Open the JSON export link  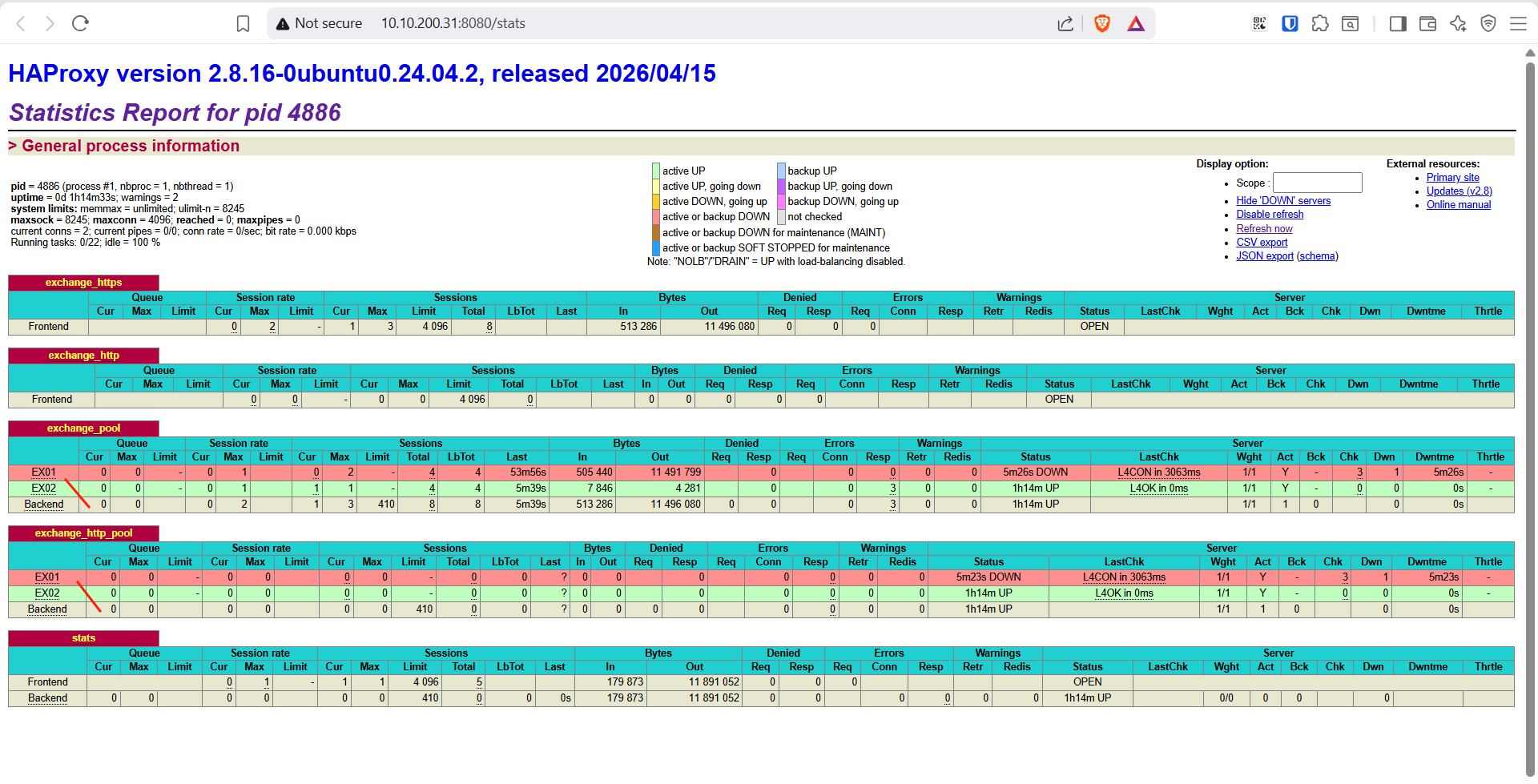[x=1265, y=256]
